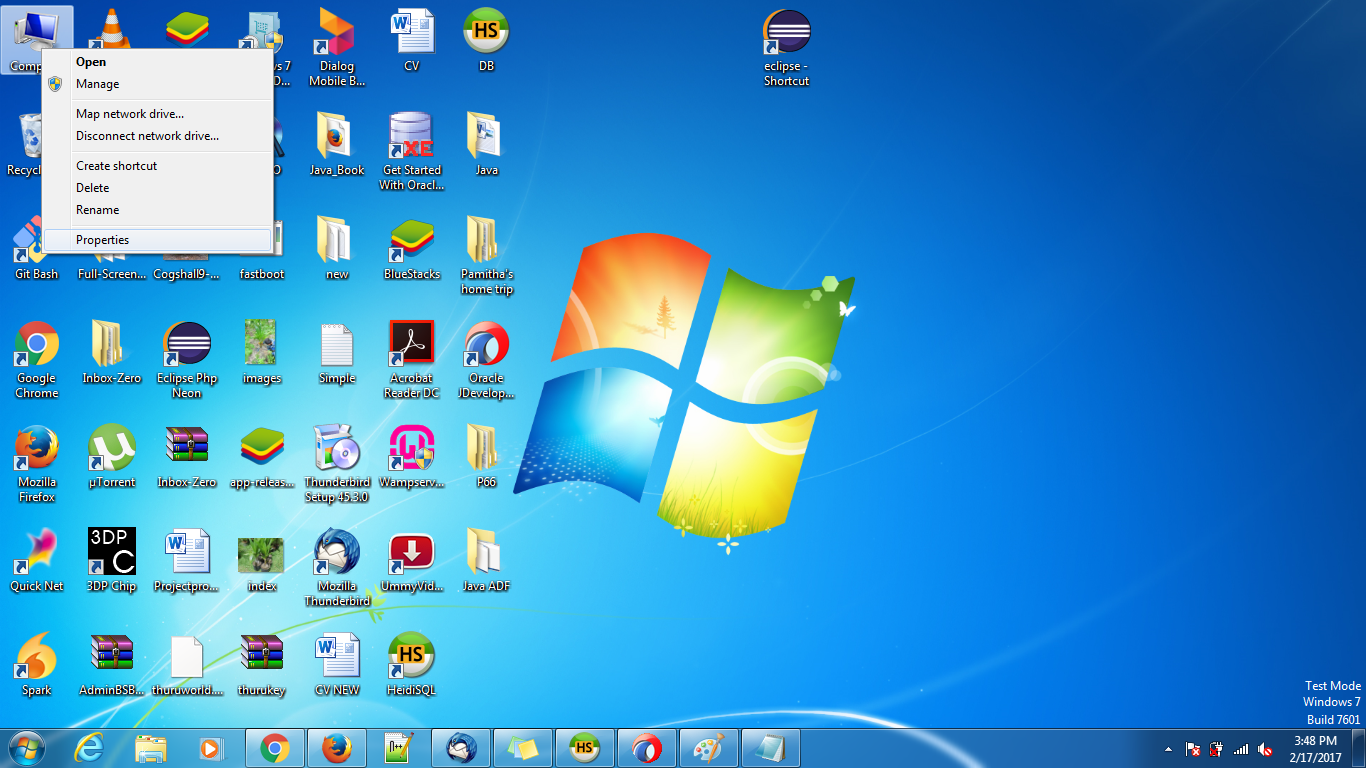Select the Java ADF folder

[486, 560]
